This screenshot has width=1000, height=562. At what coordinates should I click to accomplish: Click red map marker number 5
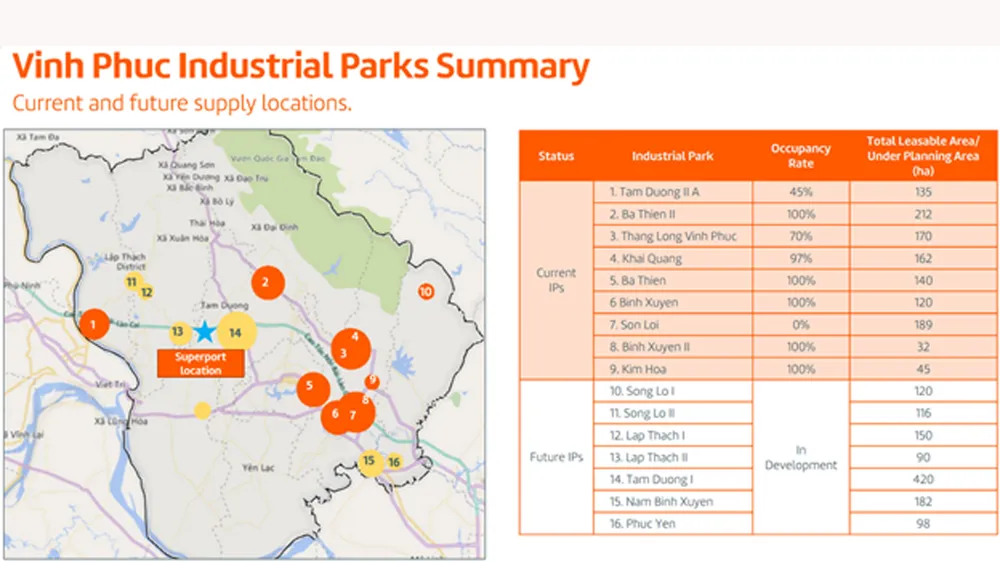click(311, 387)
